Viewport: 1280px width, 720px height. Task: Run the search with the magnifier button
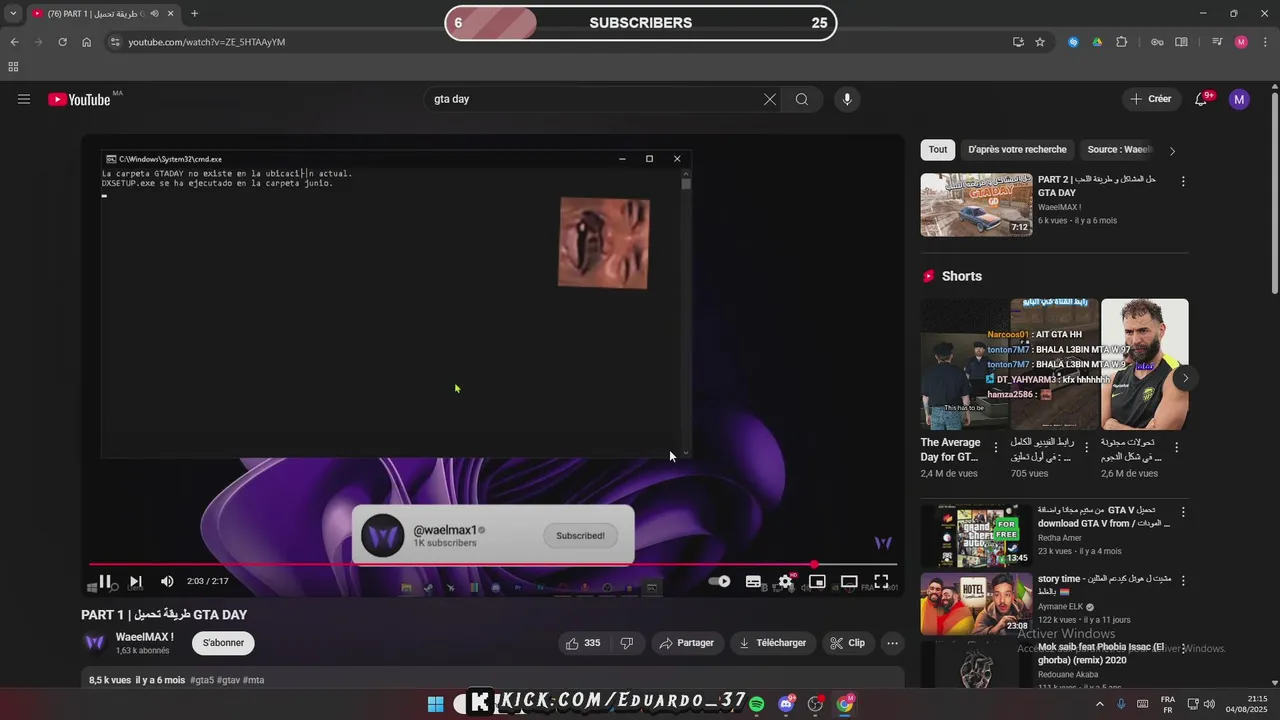coord(802,99)
